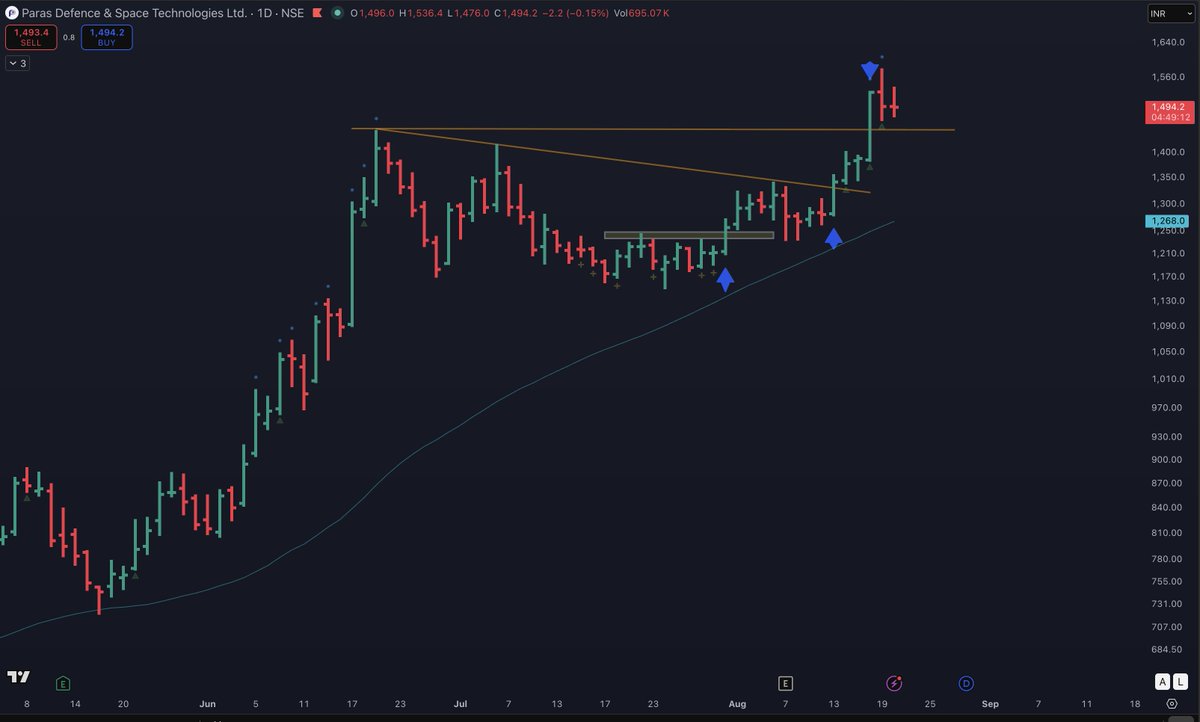Click the Jun label on the time axis

click(207, 704)
